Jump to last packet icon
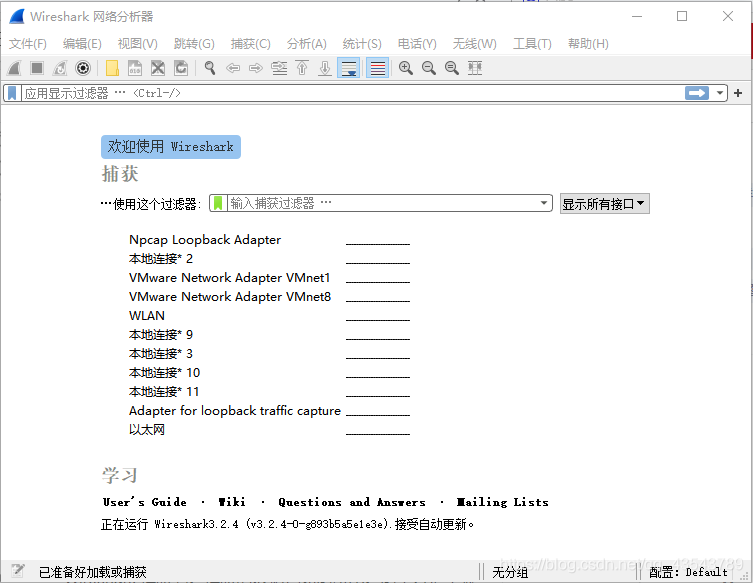 pyautogui.click(x=325, y=68)
